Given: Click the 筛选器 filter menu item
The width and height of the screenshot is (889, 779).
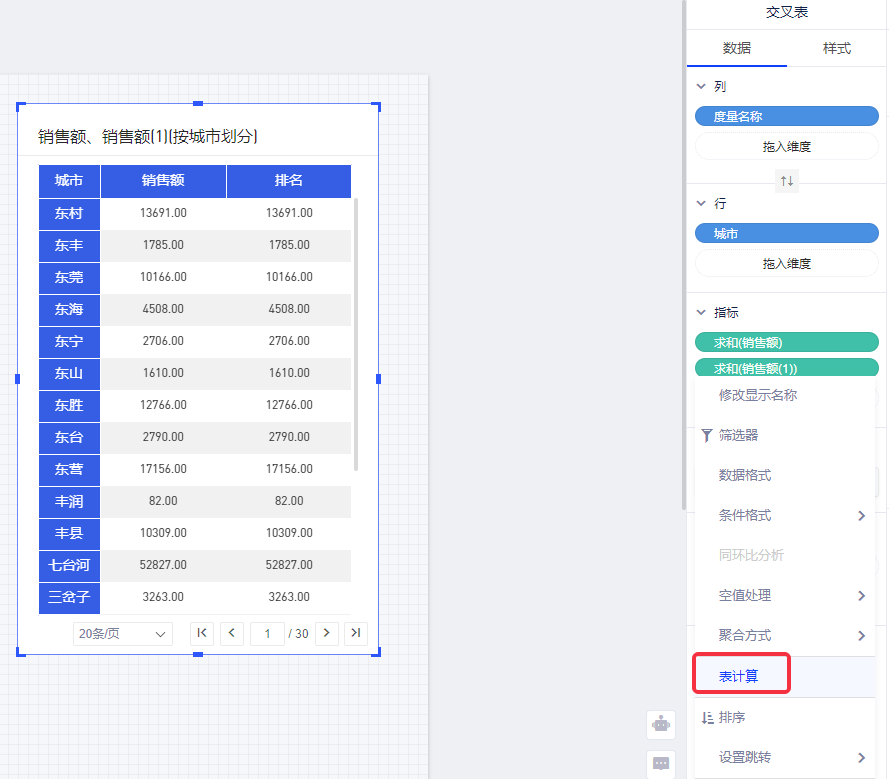Looking at the screenshot, I should [x=738, y=435].
